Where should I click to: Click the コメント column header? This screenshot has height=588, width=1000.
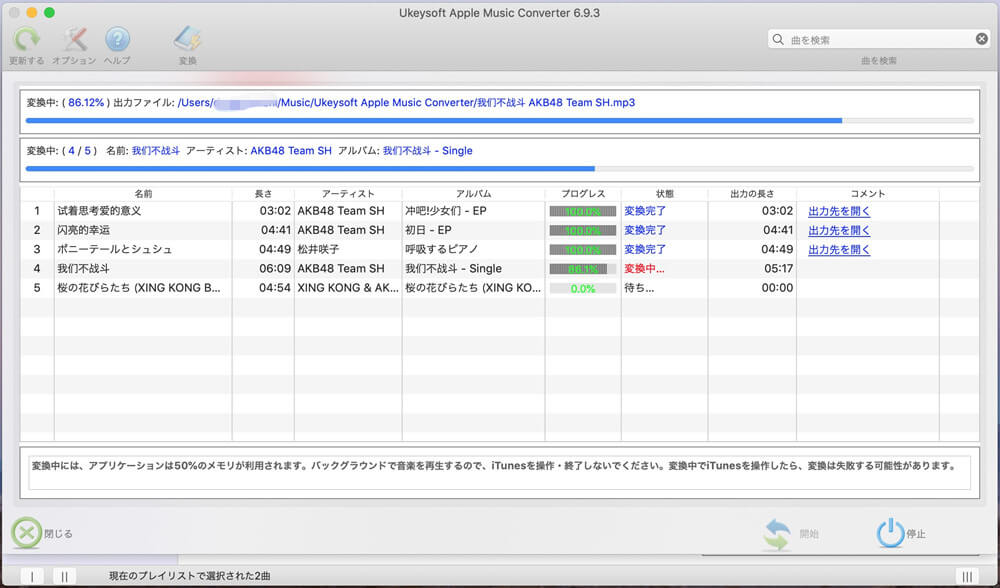point(867,193)
